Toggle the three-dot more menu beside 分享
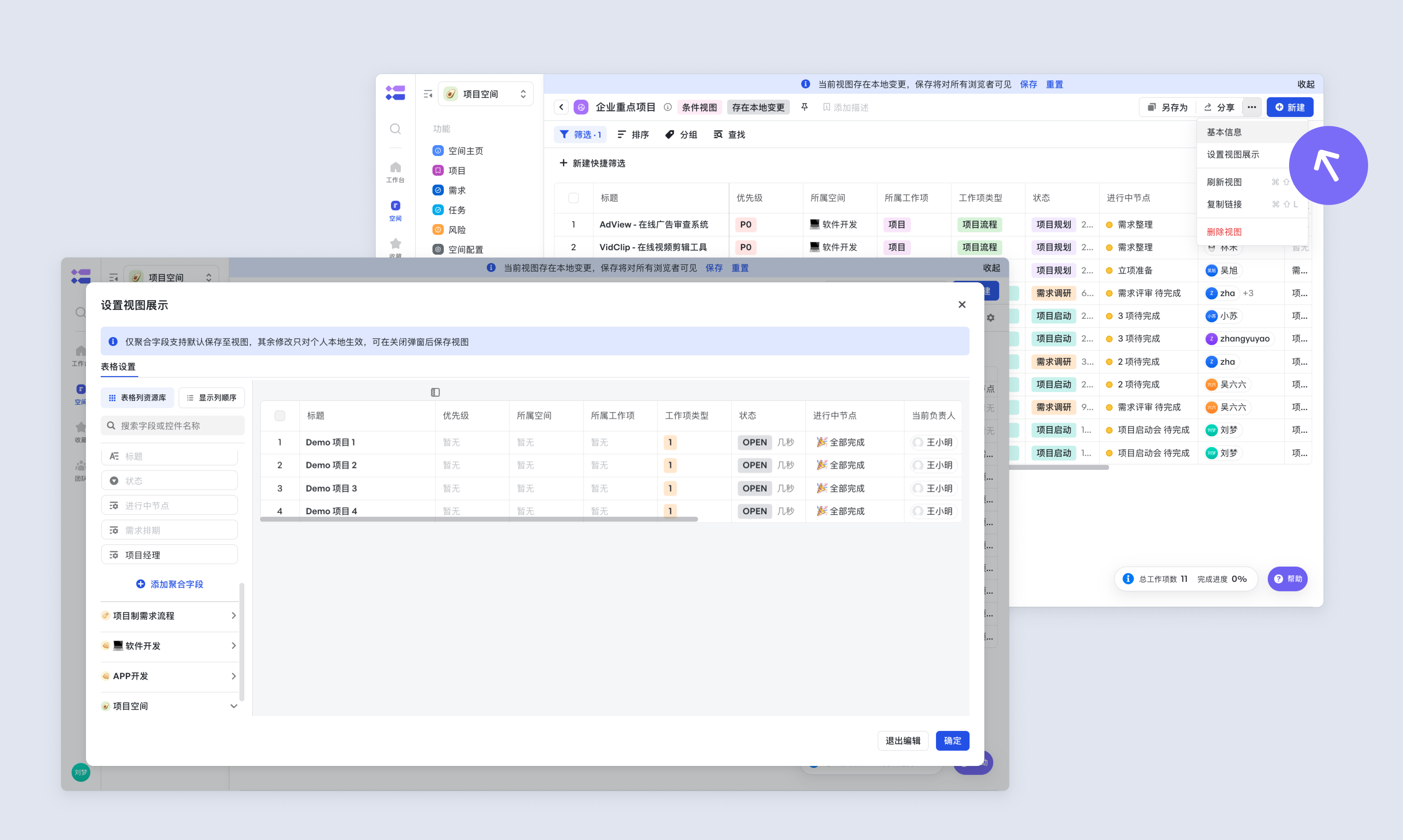The height and width of the screenshot is (840, 1403). [1252, 107]
